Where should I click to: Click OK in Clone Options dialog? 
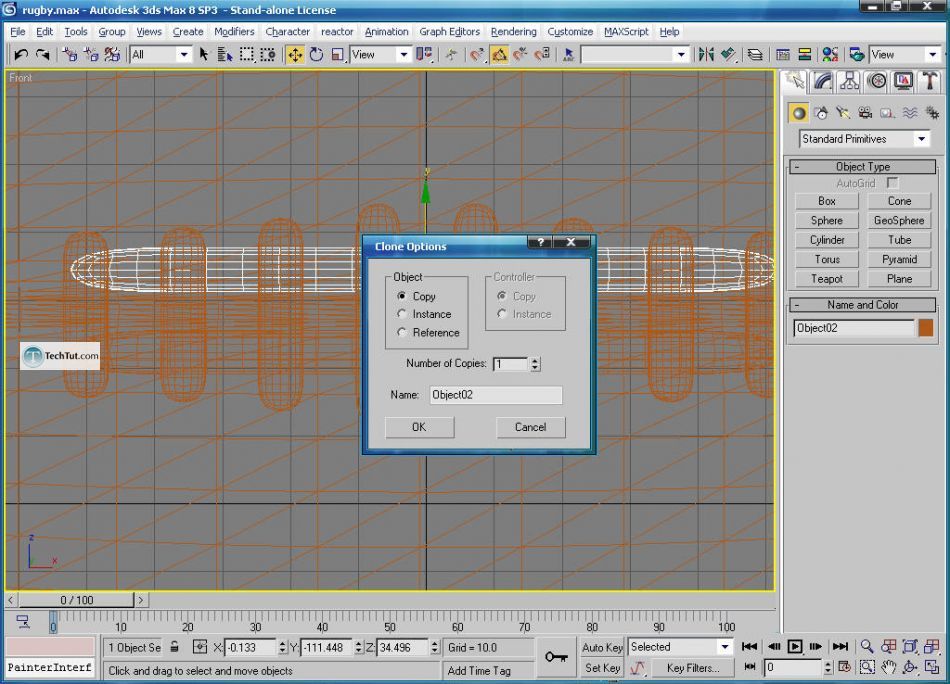[419, 427]
